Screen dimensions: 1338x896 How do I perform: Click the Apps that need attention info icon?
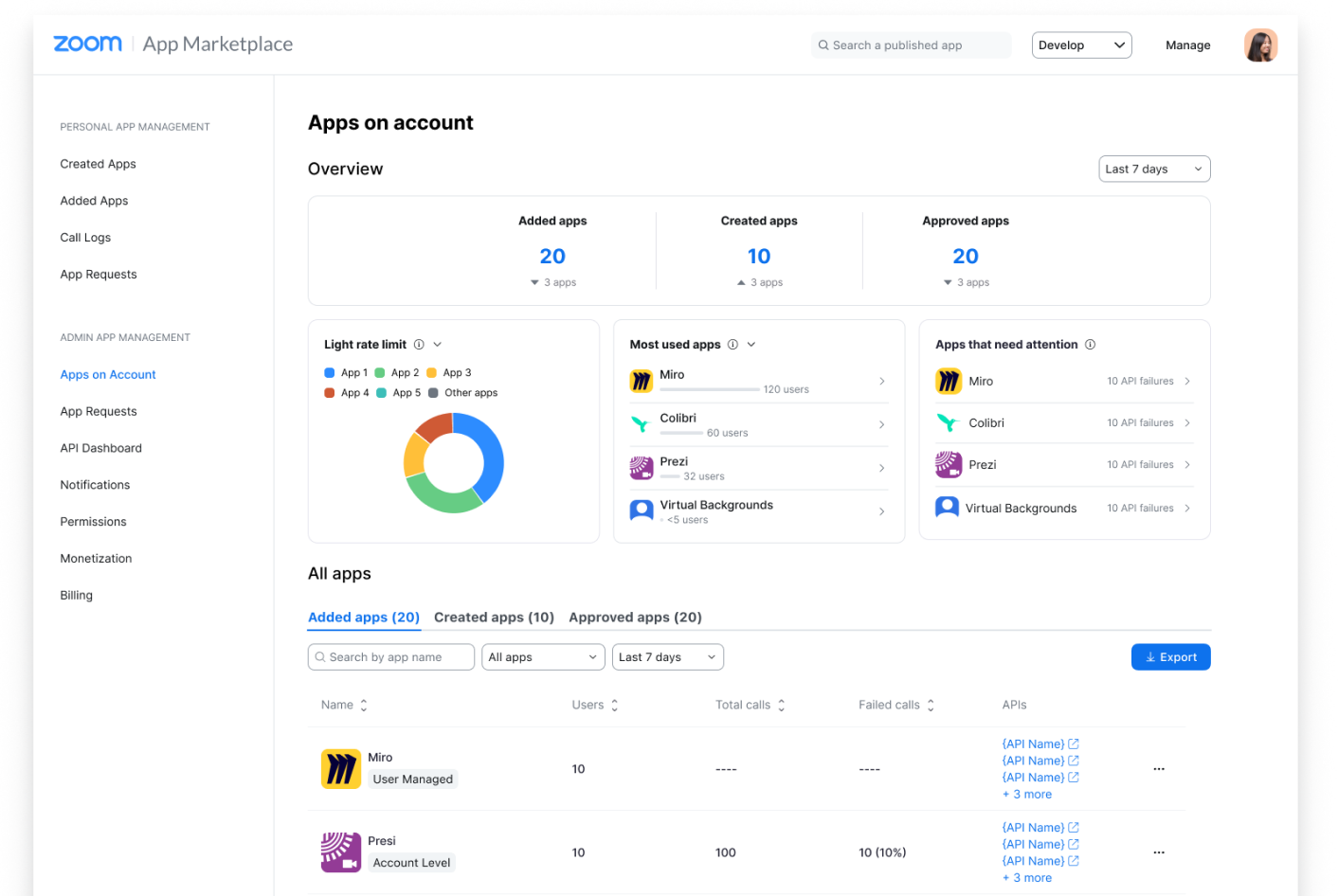(1090, 345)
